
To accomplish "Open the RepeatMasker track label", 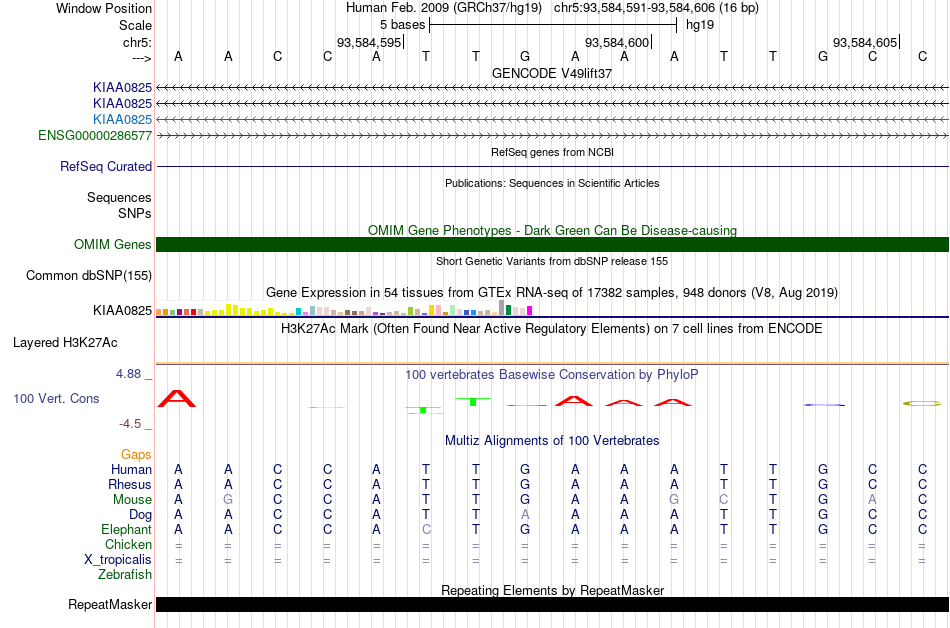I will 110,604.
